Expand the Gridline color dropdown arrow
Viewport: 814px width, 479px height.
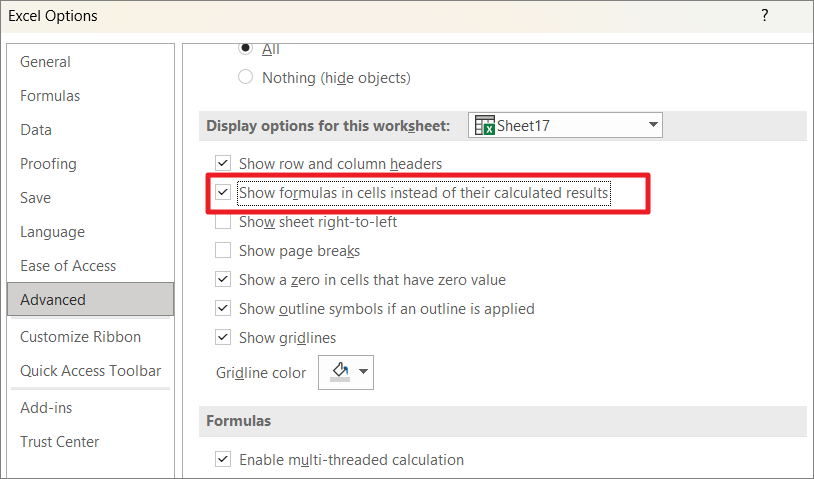364,373
